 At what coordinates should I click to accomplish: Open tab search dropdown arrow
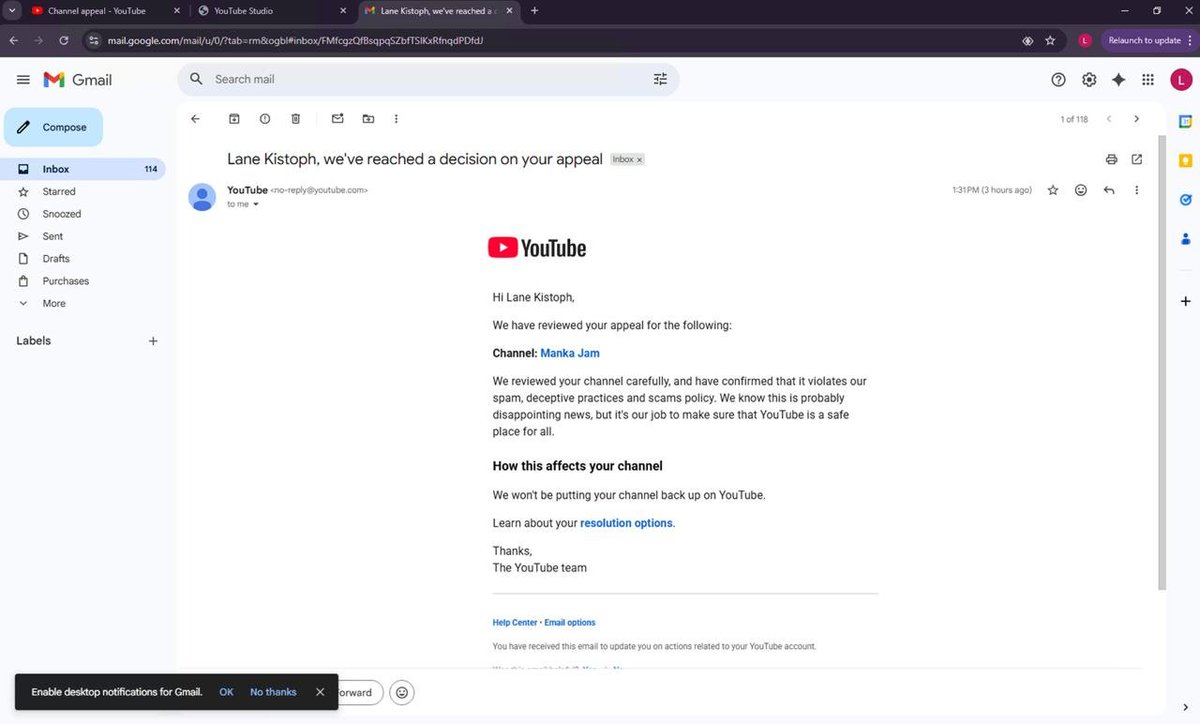10,11
